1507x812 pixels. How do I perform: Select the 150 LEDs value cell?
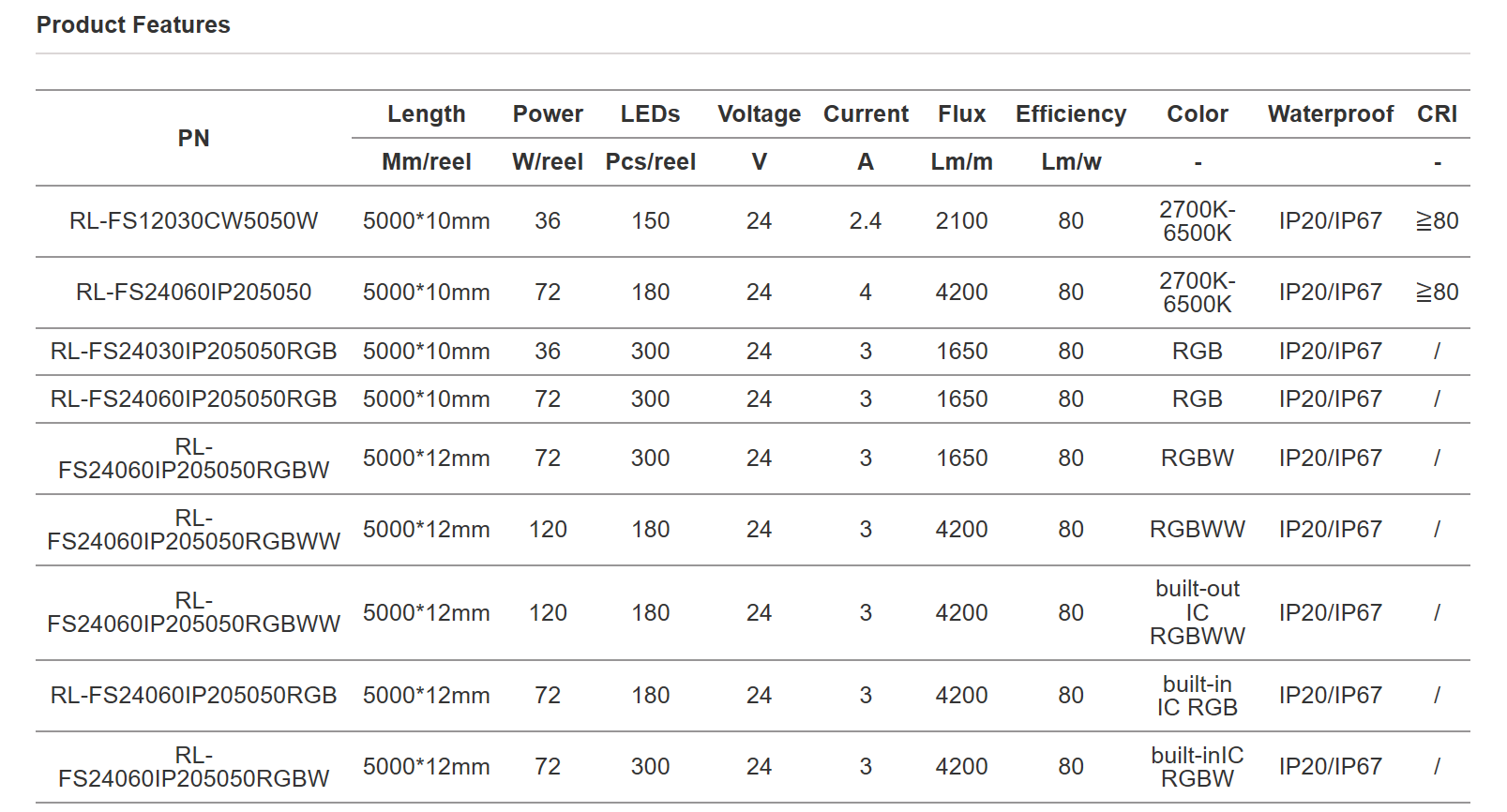[650, 221]
